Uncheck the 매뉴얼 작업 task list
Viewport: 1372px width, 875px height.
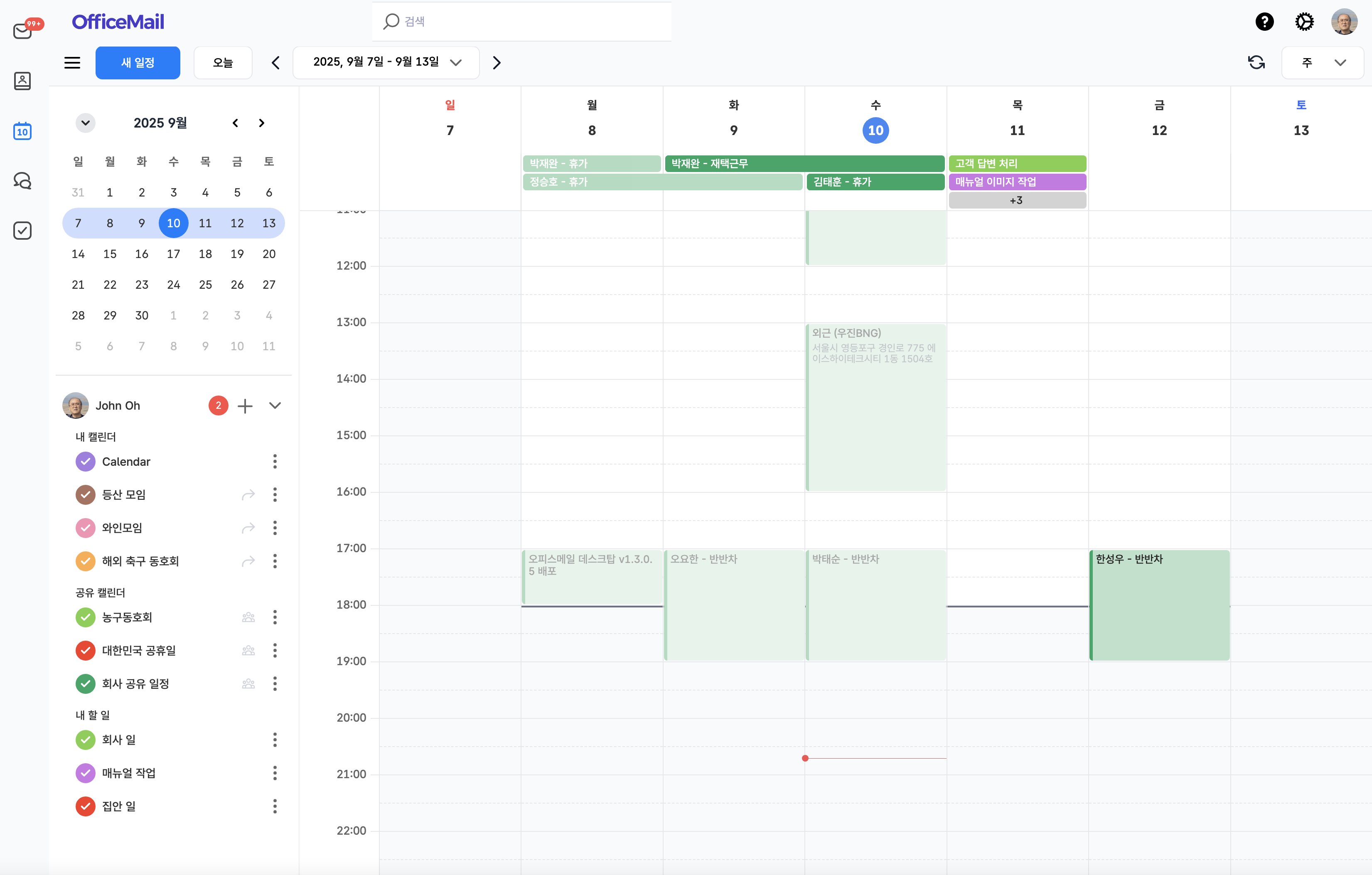click(x=86, y=773)
